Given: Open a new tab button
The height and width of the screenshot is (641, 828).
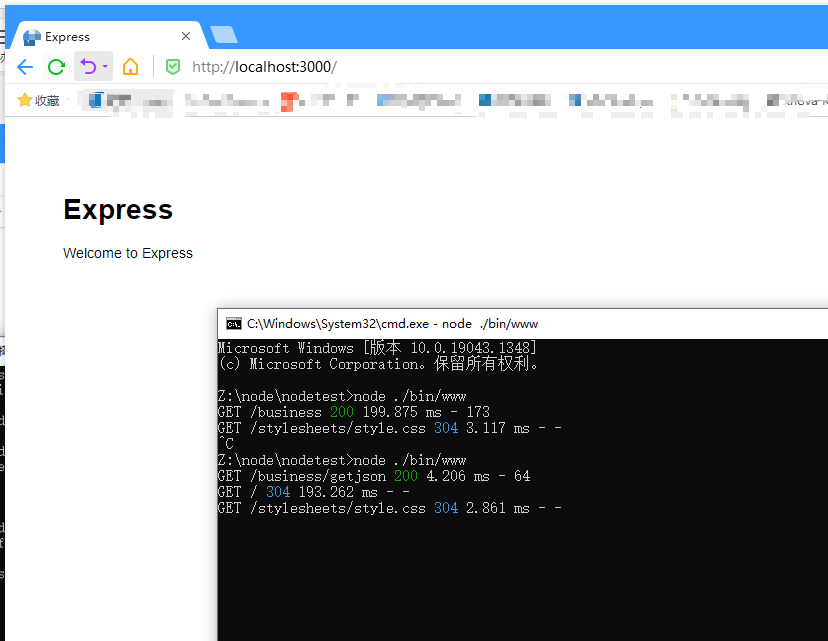Looking at the screenshot, I should 224,35.
